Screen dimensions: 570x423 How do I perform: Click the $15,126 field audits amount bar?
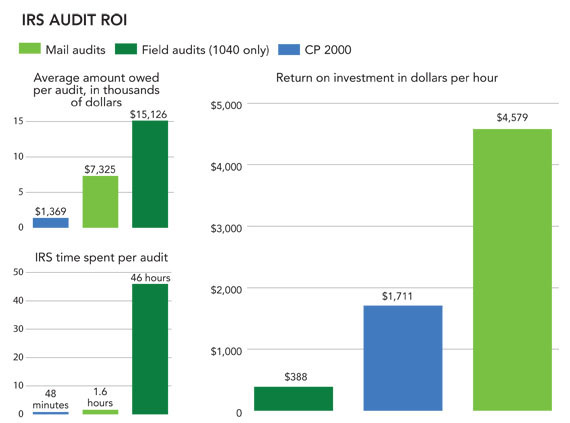click(x=150, y=174)
